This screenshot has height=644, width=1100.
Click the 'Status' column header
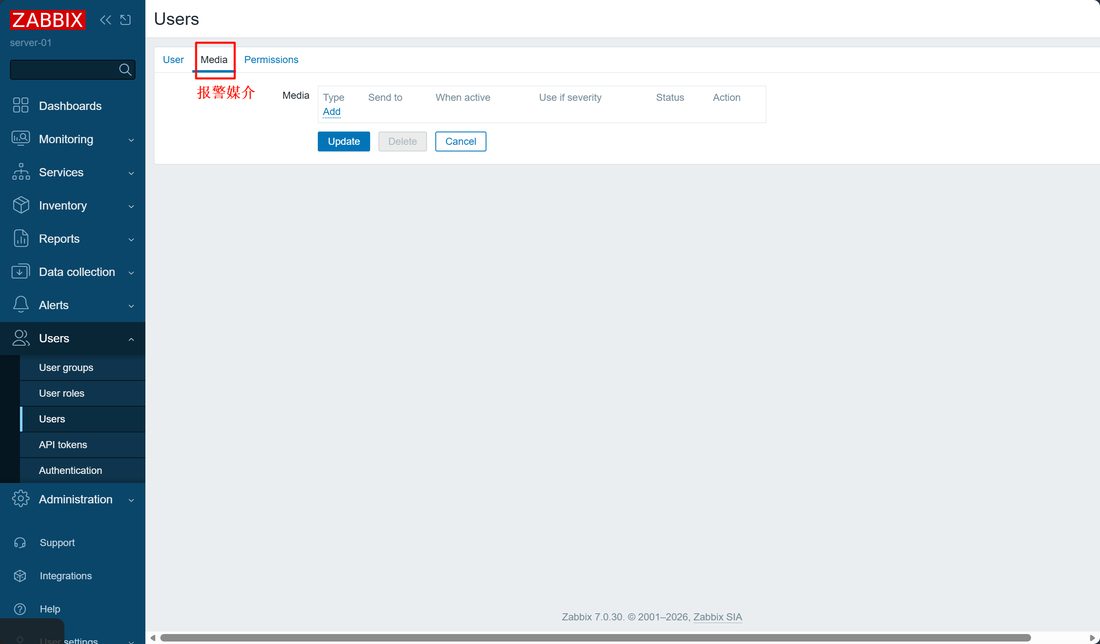(670, 98)
